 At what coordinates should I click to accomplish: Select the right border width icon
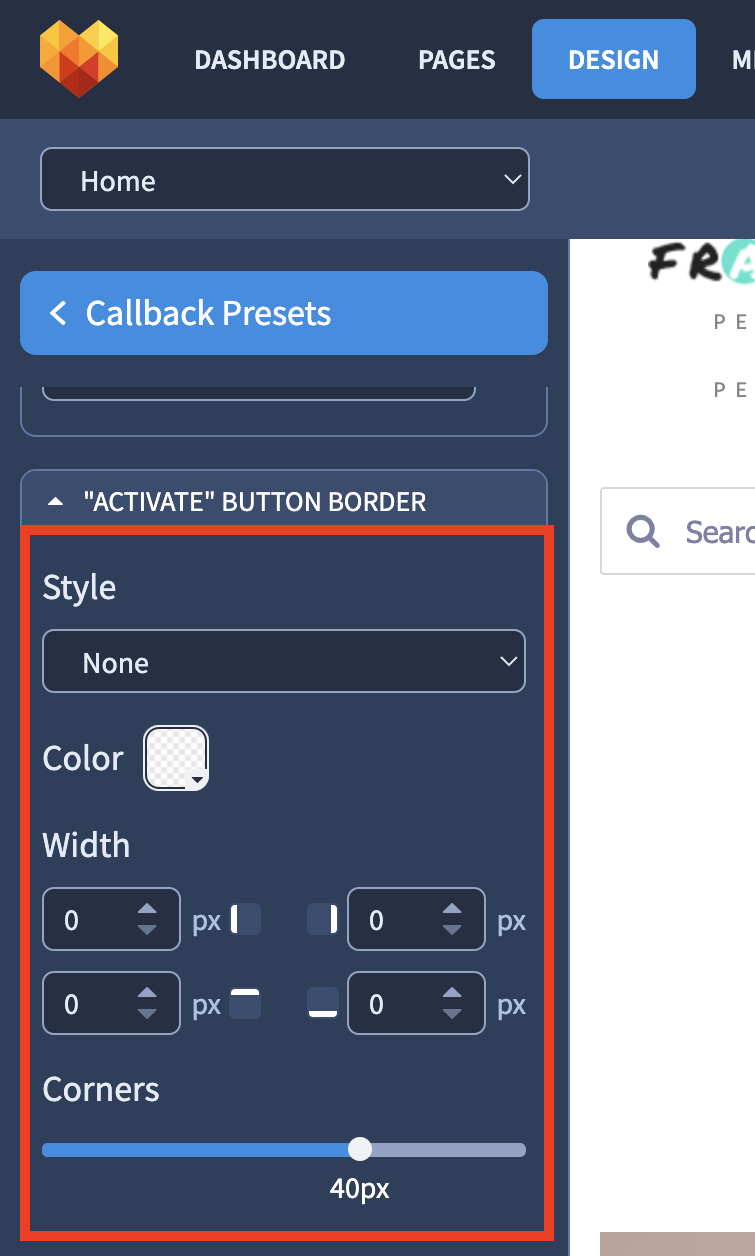(x=322, y=919)
